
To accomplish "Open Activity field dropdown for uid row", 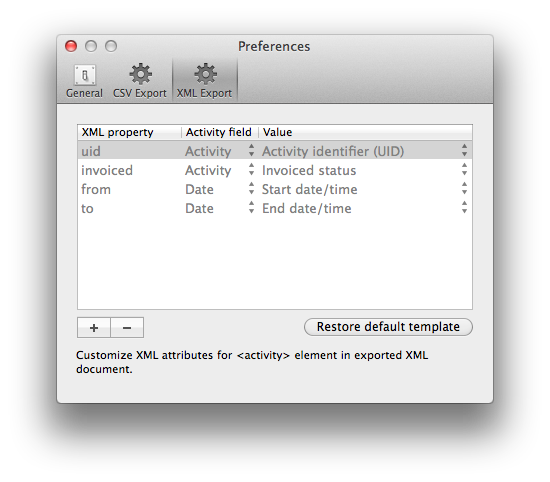I will click(x=220, y=151).
